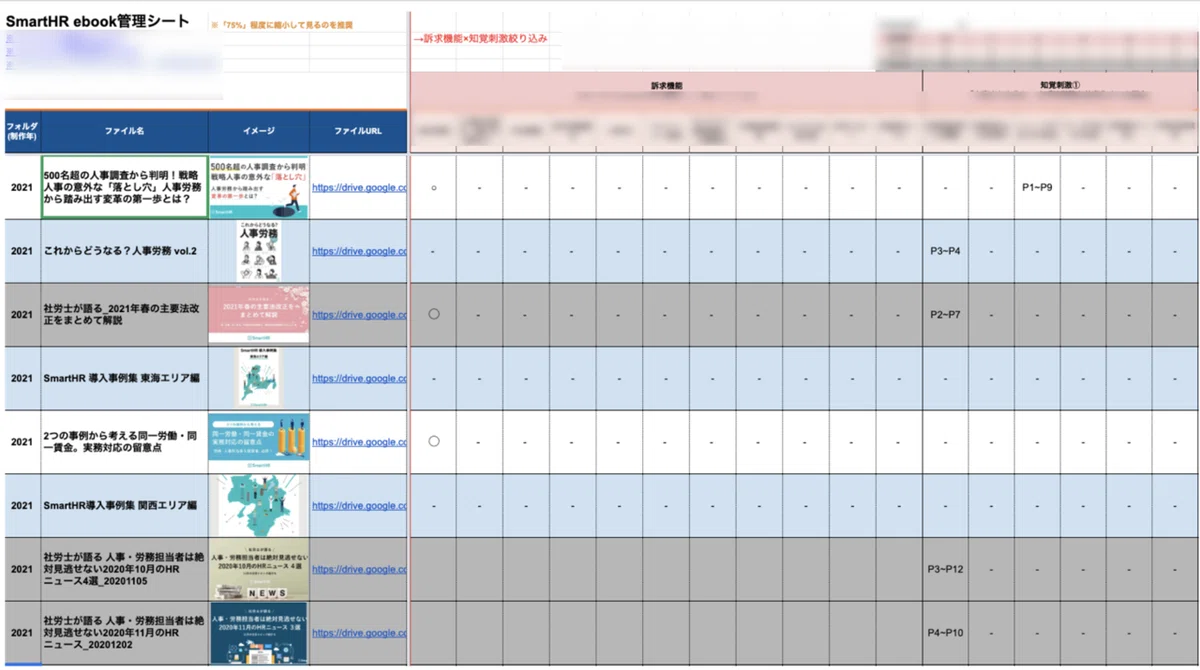Click the red '訴求機能×知覚刺激絞り込み' note
This screenshot has height=670, width=1200.
tap(481, 39)
